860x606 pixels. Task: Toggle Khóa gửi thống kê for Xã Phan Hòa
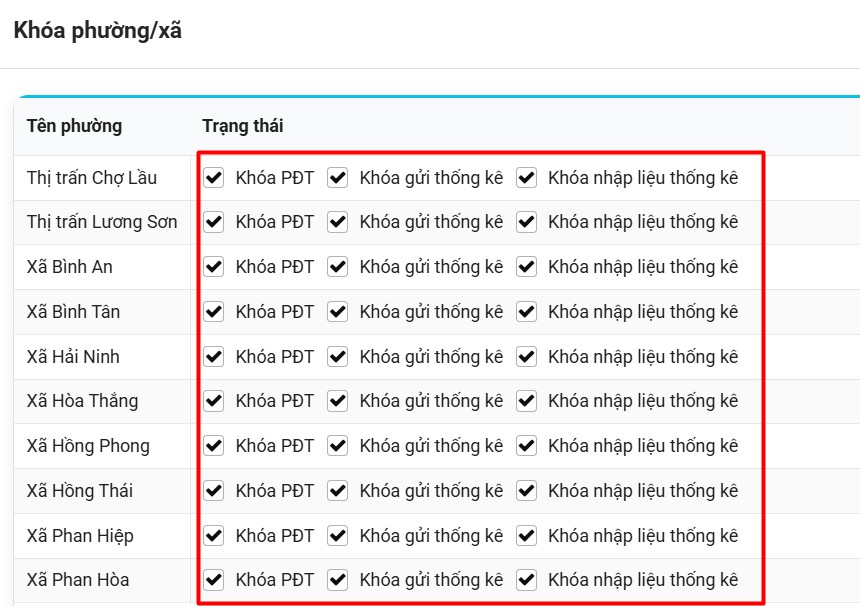pos(338,580)
